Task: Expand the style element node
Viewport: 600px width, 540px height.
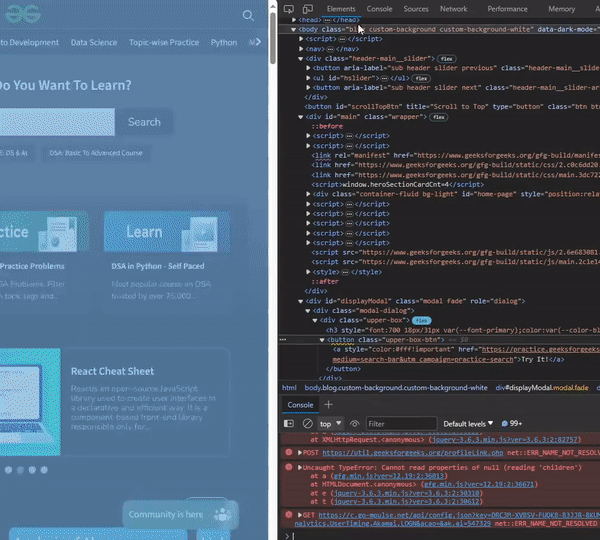Action: point(308,272)
